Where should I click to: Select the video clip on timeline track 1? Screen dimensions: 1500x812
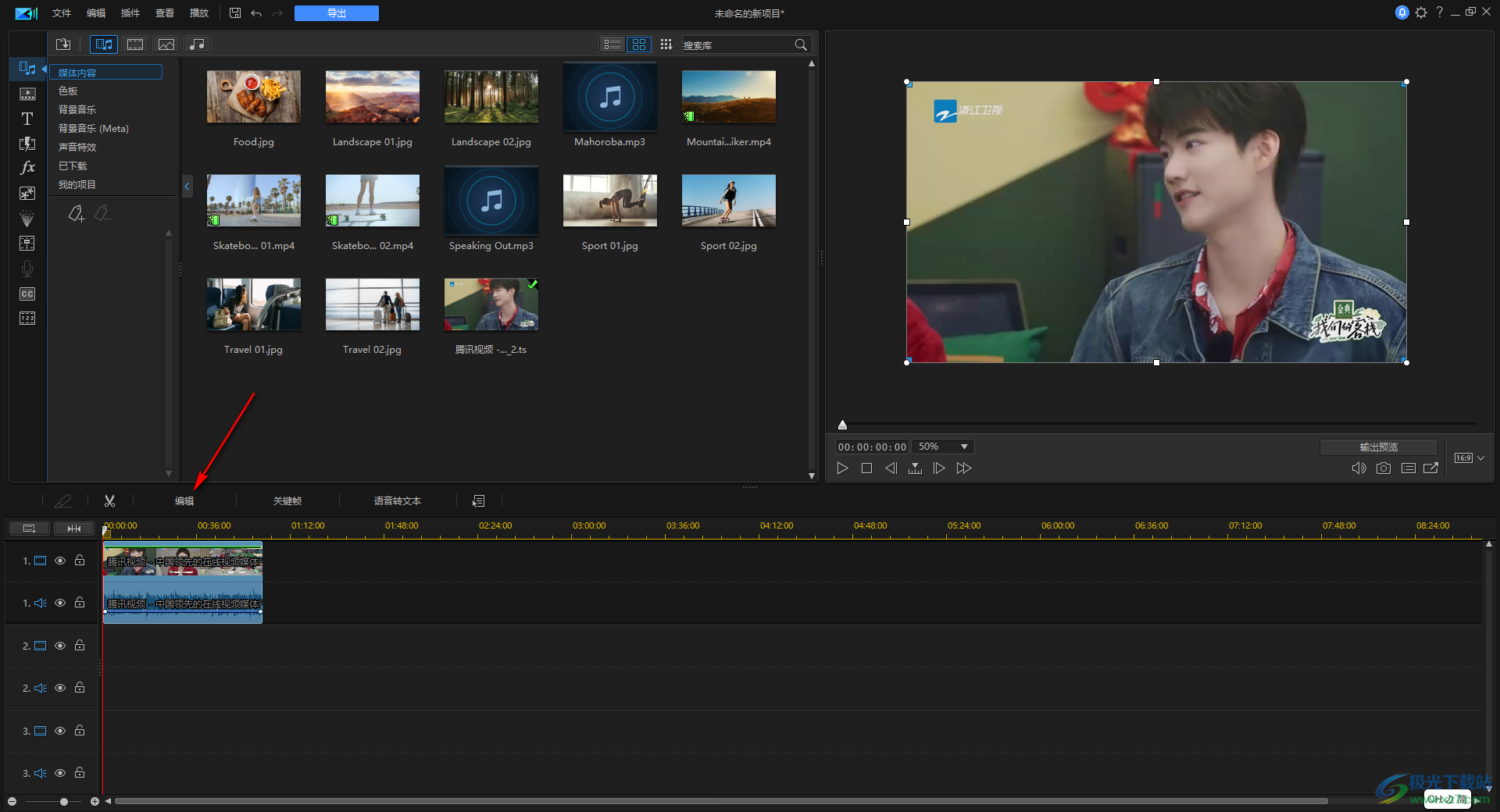click(x=183, y=561)
